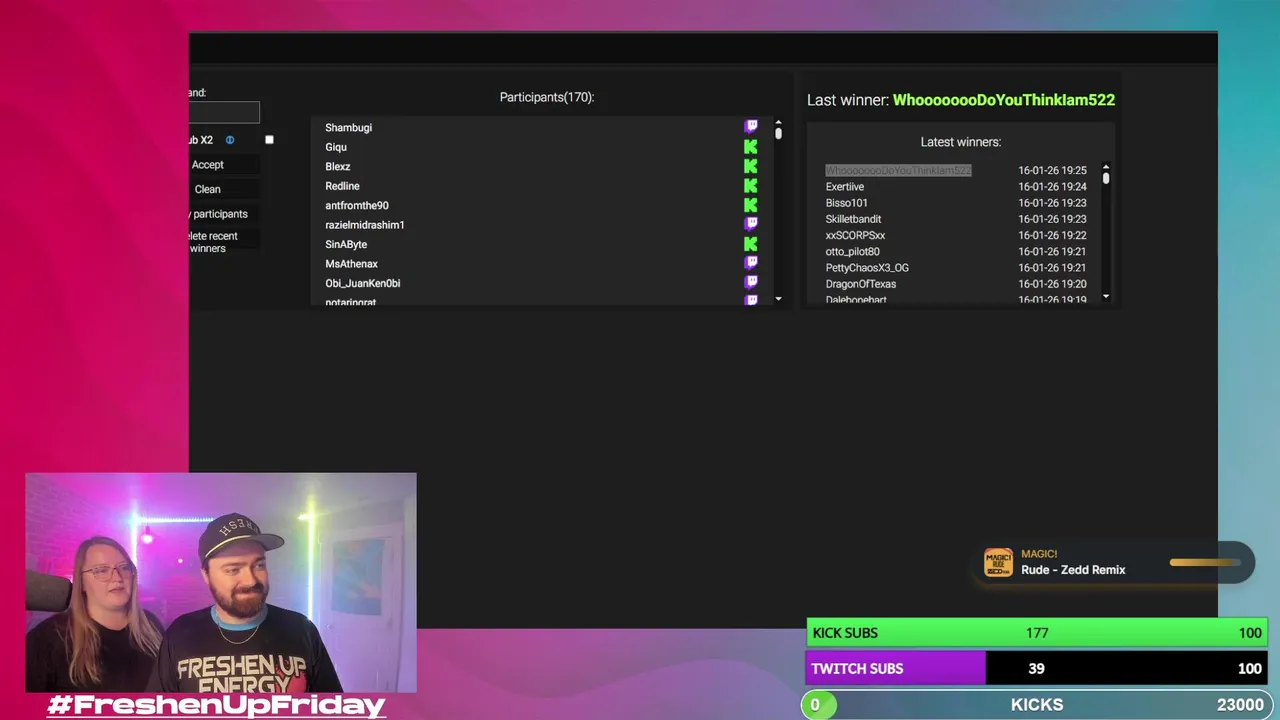This screenshot has height=720, width=1280.
Task: Click the participants list scroll-down arrow
Action: [778, 299]
